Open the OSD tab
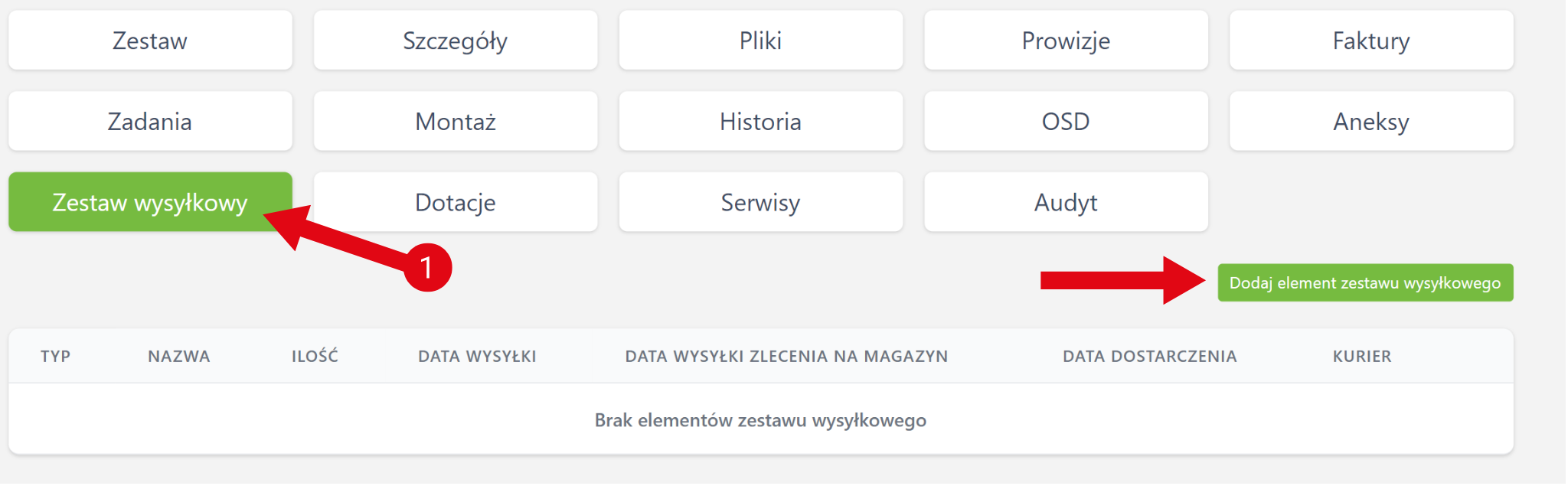1568x486 pixels. (1066, 122)
